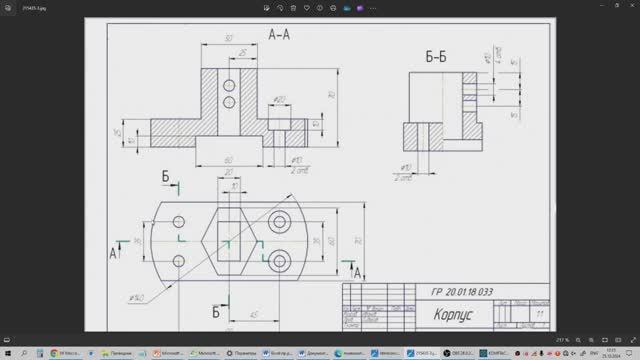Open the notification center icon
The height and width of the screenshot is (360, 640).
(x=629, y=353)
